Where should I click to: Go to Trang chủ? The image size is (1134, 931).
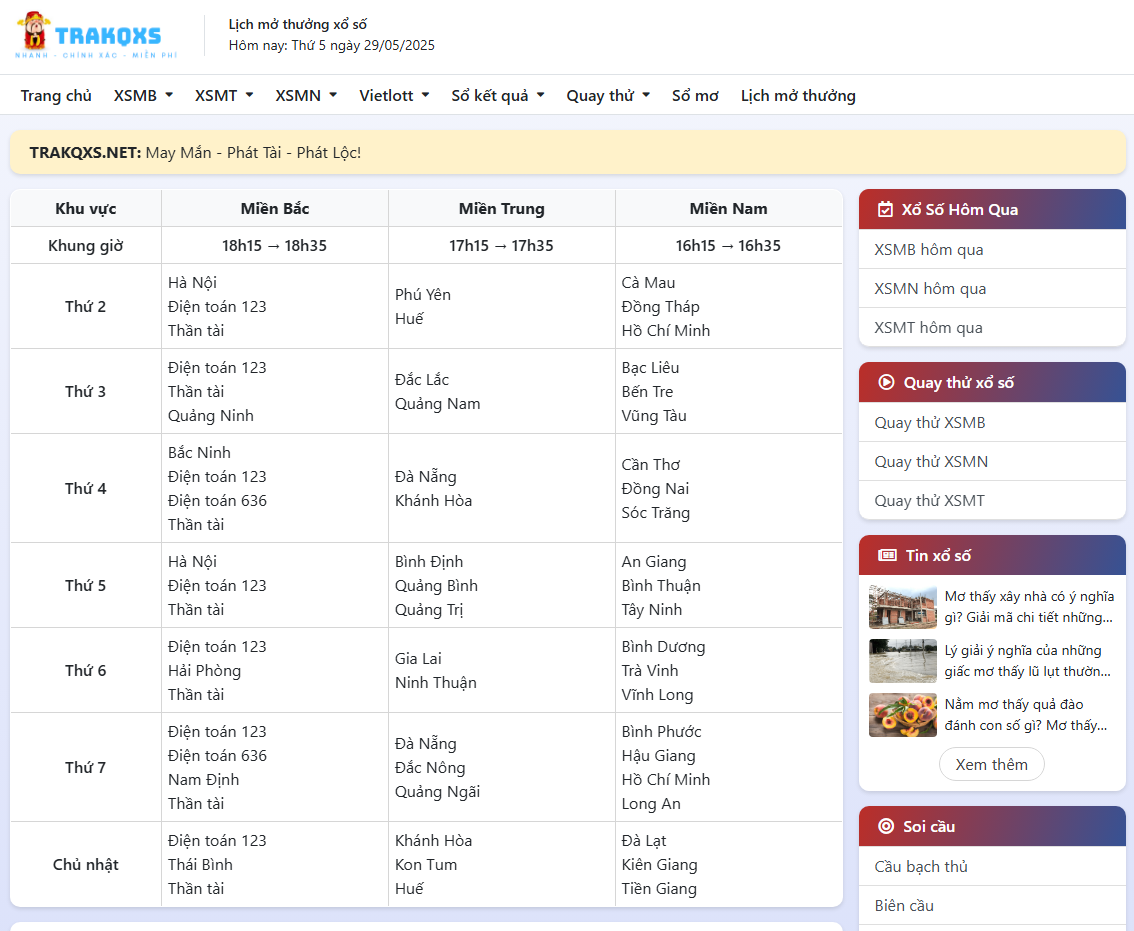[x=56, y=95]
